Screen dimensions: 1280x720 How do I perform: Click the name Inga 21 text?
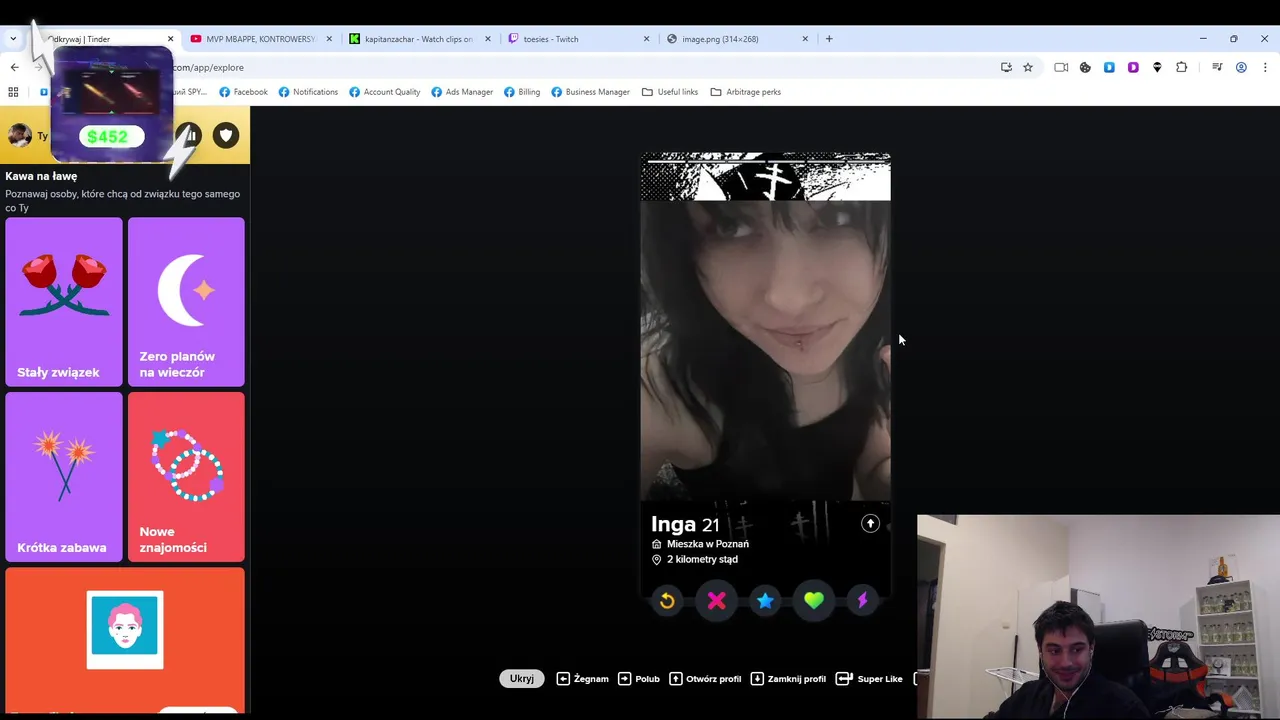pos(685,525)
